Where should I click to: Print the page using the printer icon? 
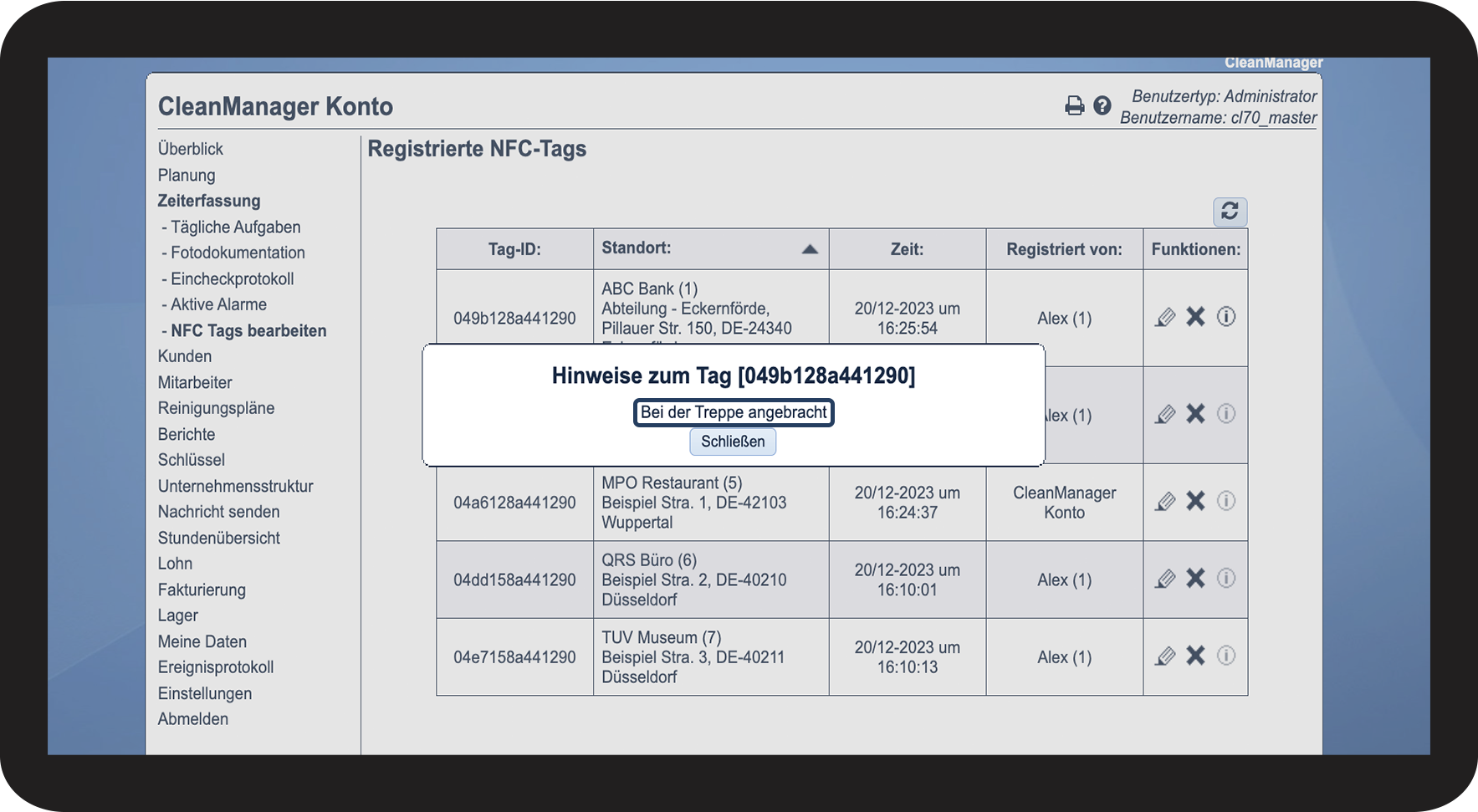click(x=1074, y=105)
